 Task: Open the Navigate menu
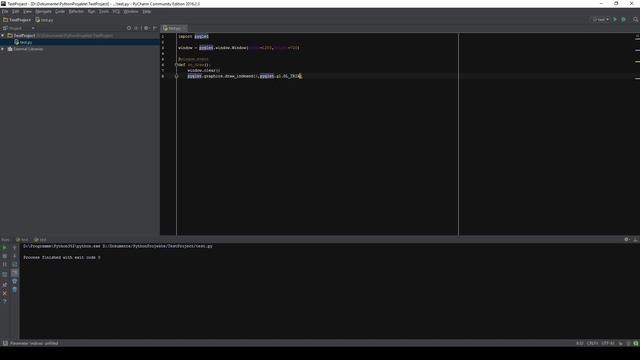pyautogui.click(x=43, y=11)
